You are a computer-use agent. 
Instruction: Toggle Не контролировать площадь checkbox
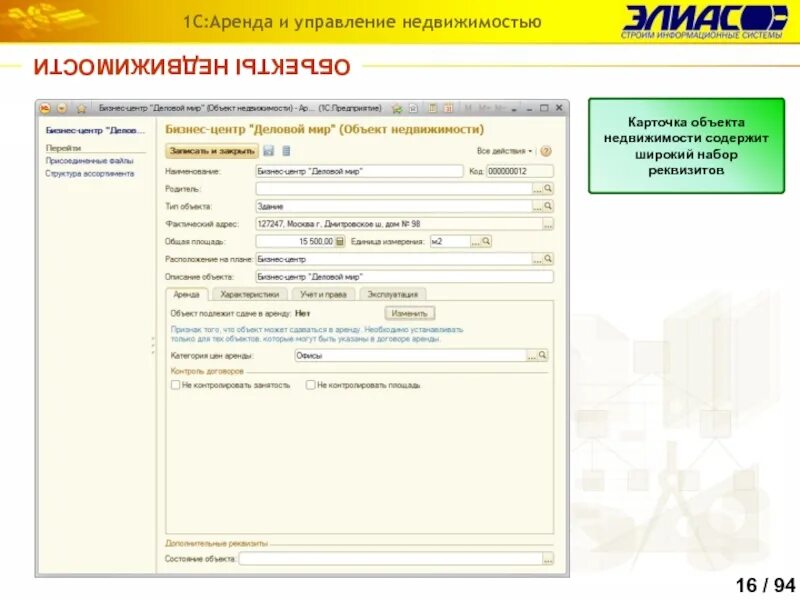pos(310,385)
